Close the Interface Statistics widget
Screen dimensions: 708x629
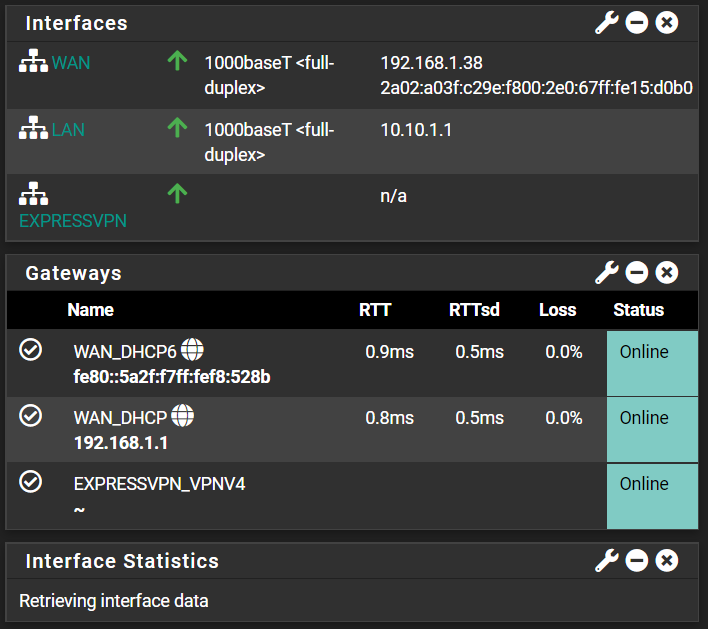pos(666,560)
